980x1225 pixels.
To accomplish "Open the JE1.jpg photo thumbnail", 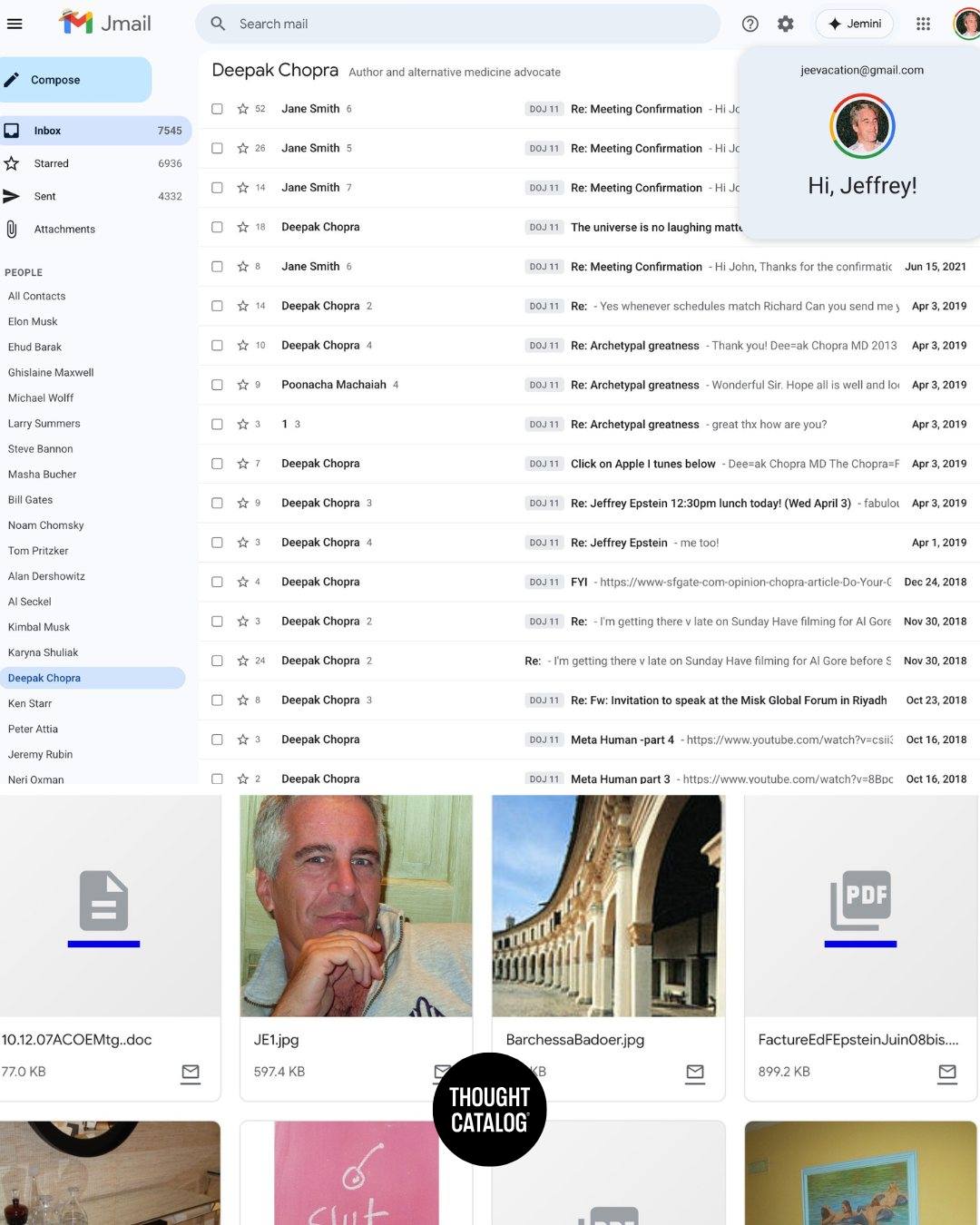I will pos(356,906).
